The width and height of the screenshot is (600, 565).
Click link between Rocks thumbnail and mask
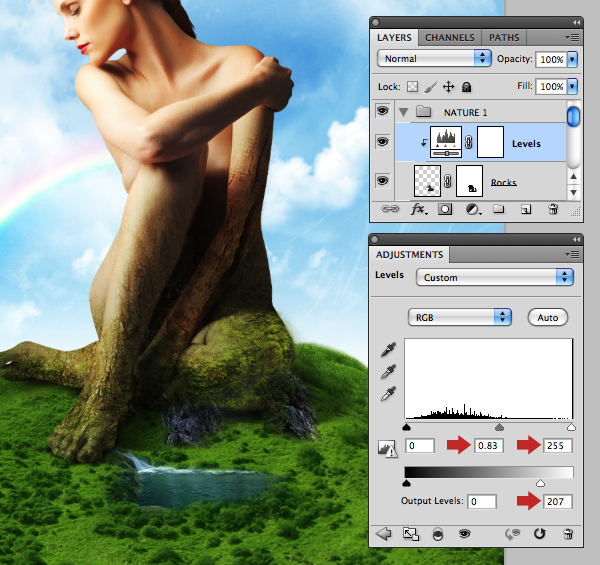[x=448, y=181]
